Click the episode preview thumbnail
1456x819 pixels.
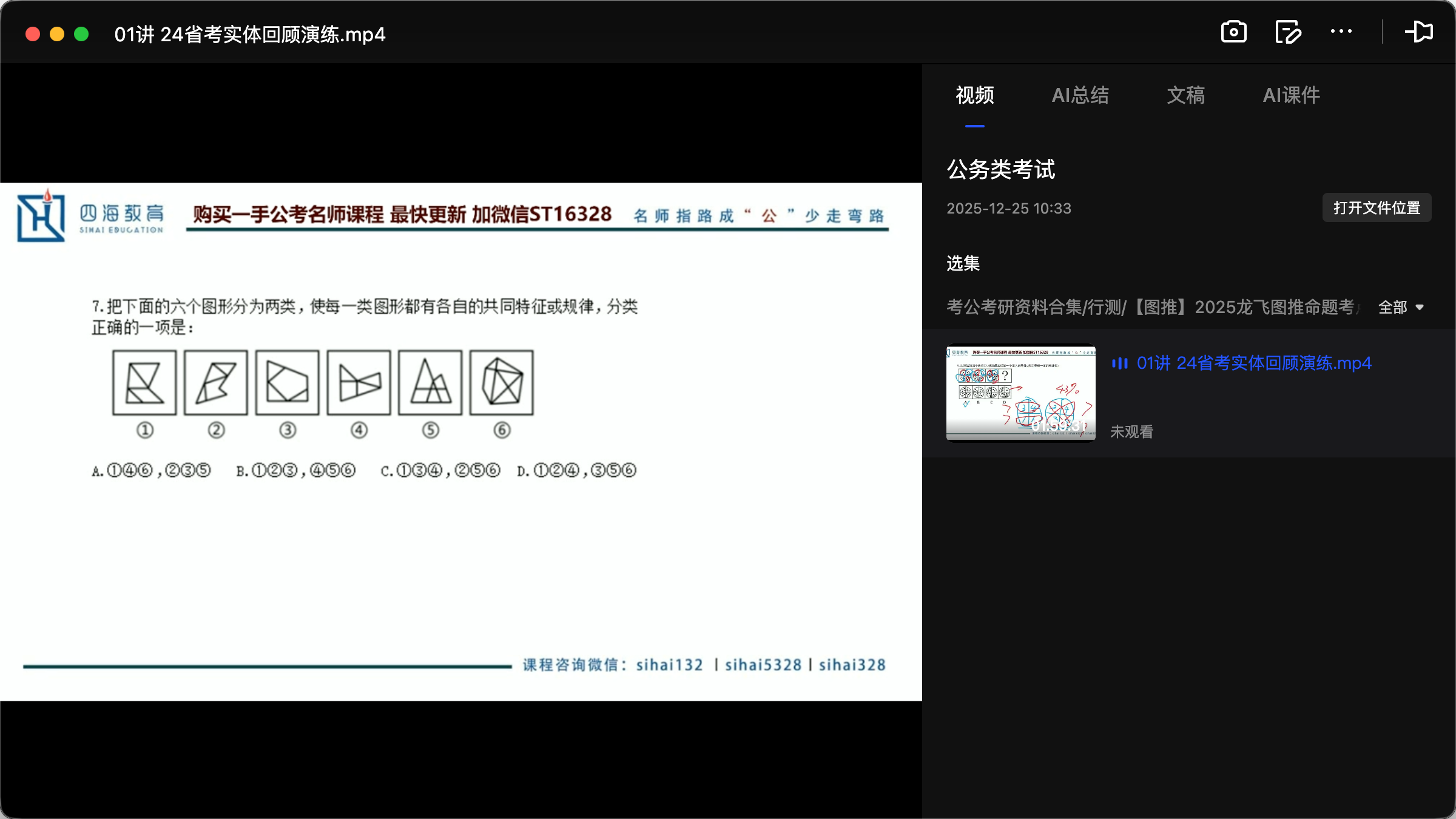(1020, 393)
